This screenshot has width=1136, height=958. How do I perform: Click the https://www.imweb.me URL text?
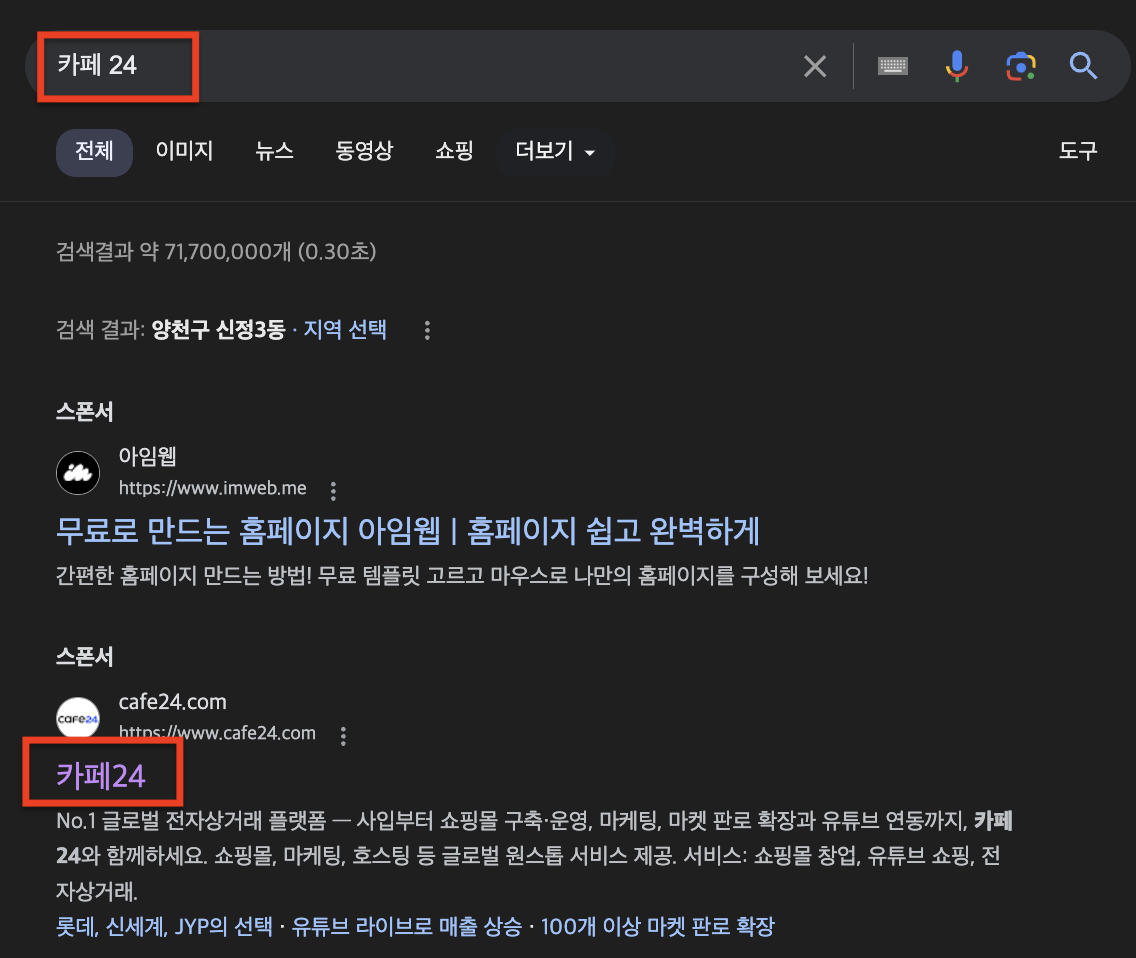tap(212, 488)
